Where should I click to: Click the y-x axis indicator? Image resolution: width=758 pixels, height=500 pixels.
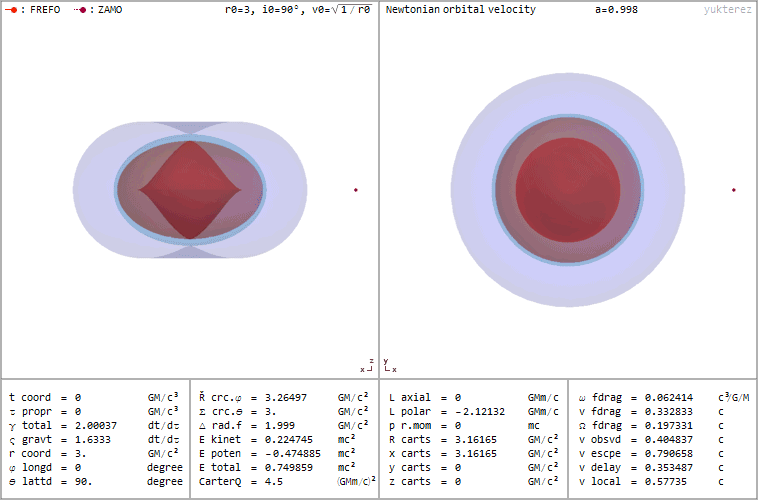tap(390, 366)
